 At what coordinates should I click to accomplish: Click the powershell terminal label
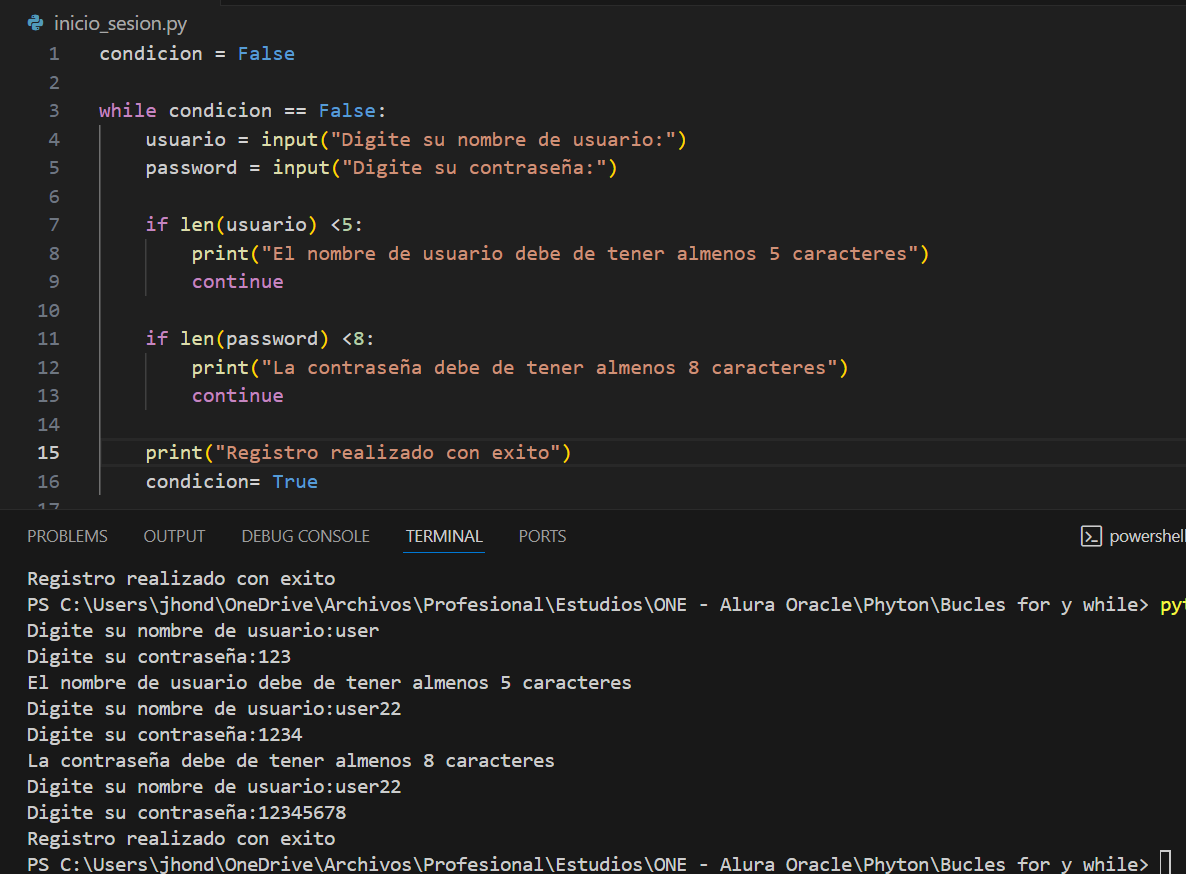coord(1146,536)
